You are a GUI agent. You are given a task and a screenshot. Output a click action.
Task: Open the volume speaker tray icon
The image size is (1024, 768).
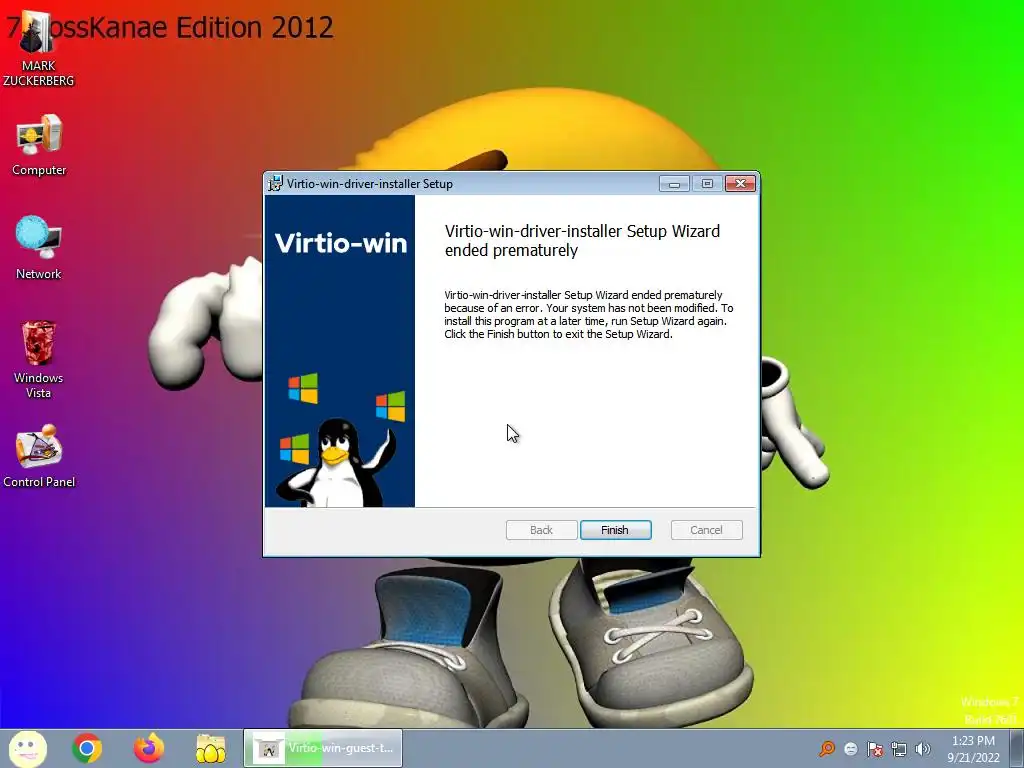click(923, 749)
